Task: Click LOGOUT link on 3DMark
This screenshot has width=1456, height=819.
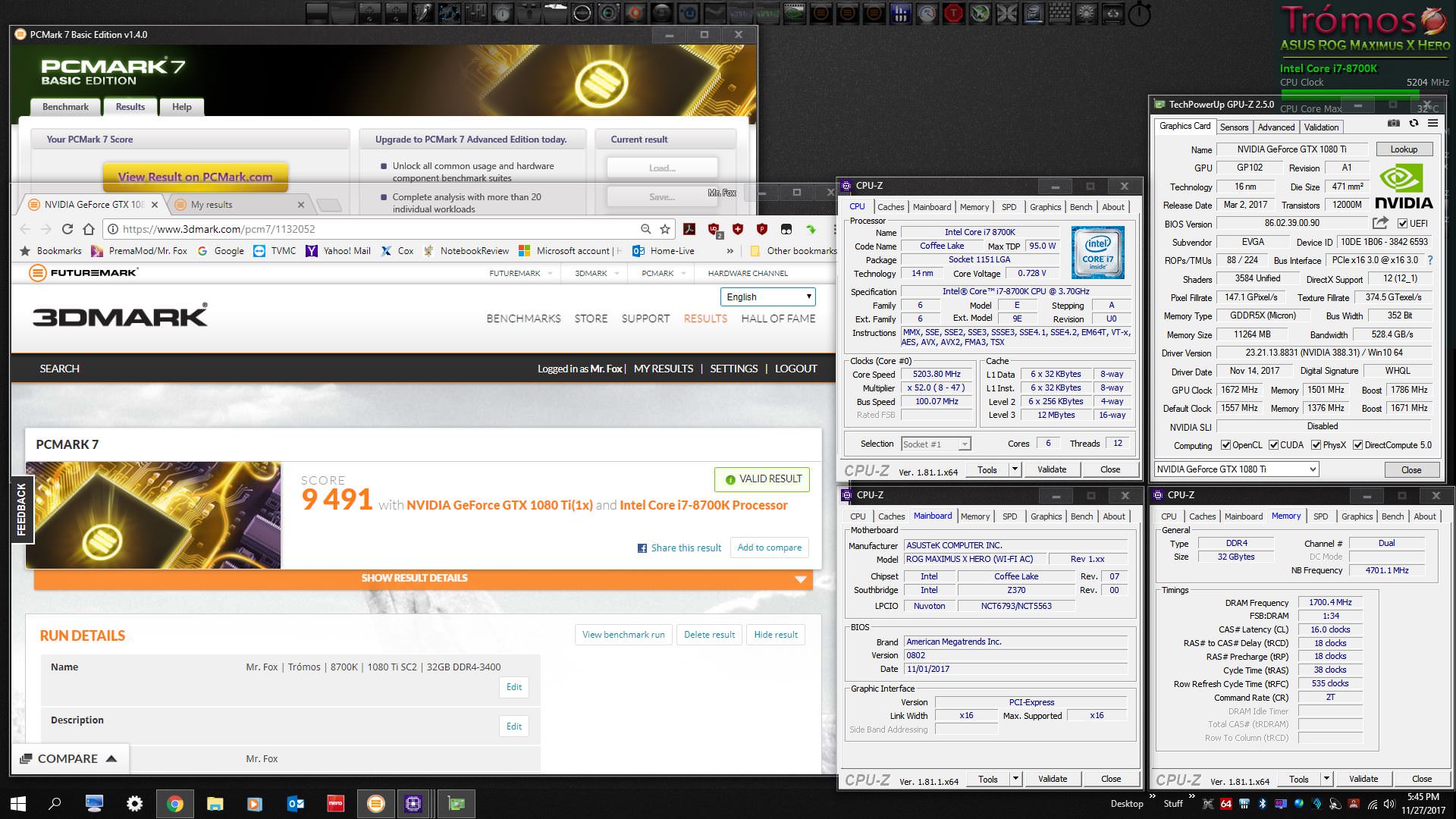Action: point(795,369)
